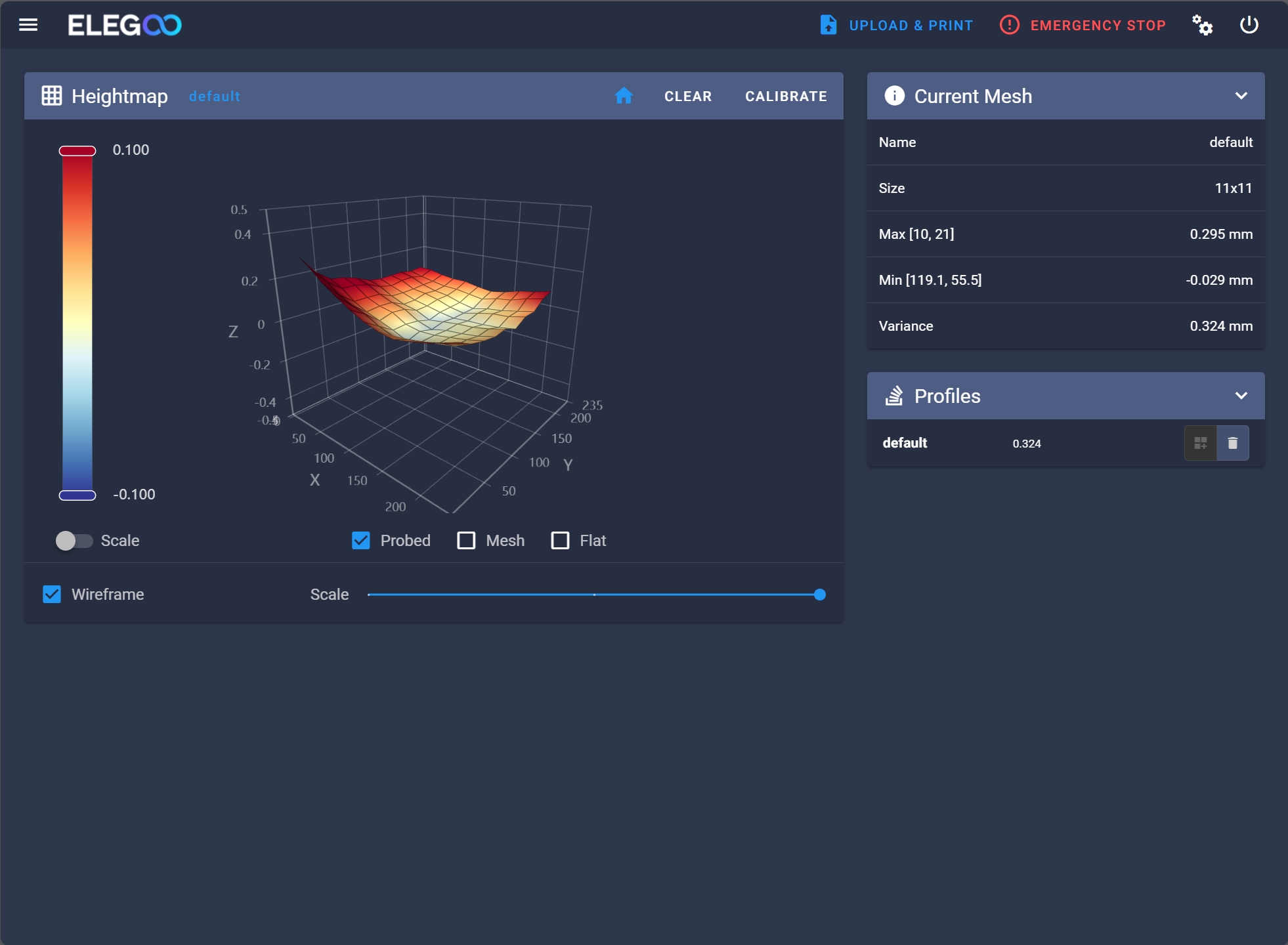Toggle the Scale switch under the color bar

[x=74, y=541]
